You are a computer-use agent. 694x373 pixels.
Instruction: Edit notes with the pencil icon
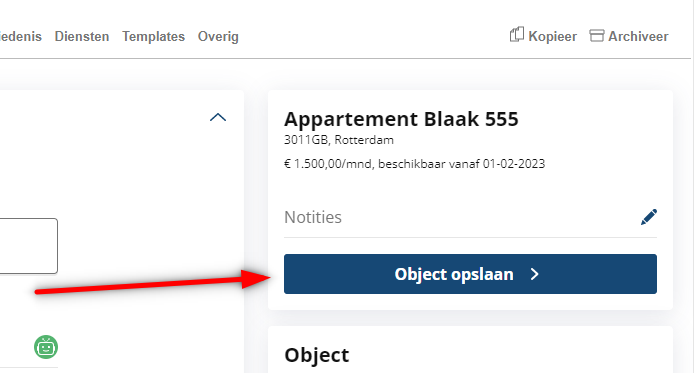649,217
